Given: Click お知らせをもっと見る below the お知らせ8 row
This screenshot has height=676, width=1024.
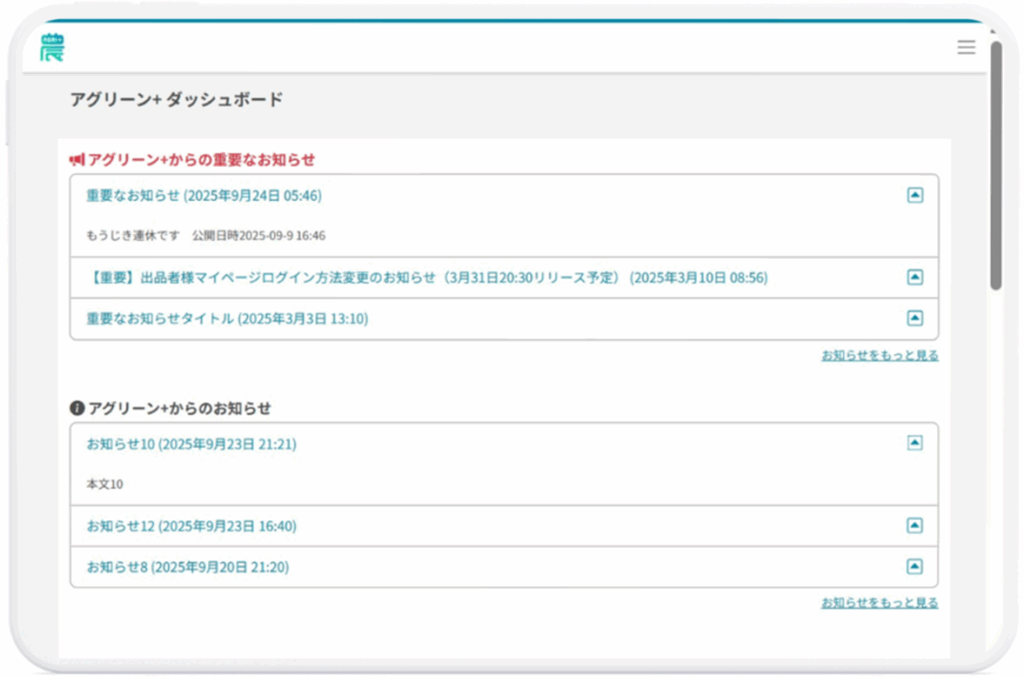Looking at the screenshot, I should coord(879,603).
